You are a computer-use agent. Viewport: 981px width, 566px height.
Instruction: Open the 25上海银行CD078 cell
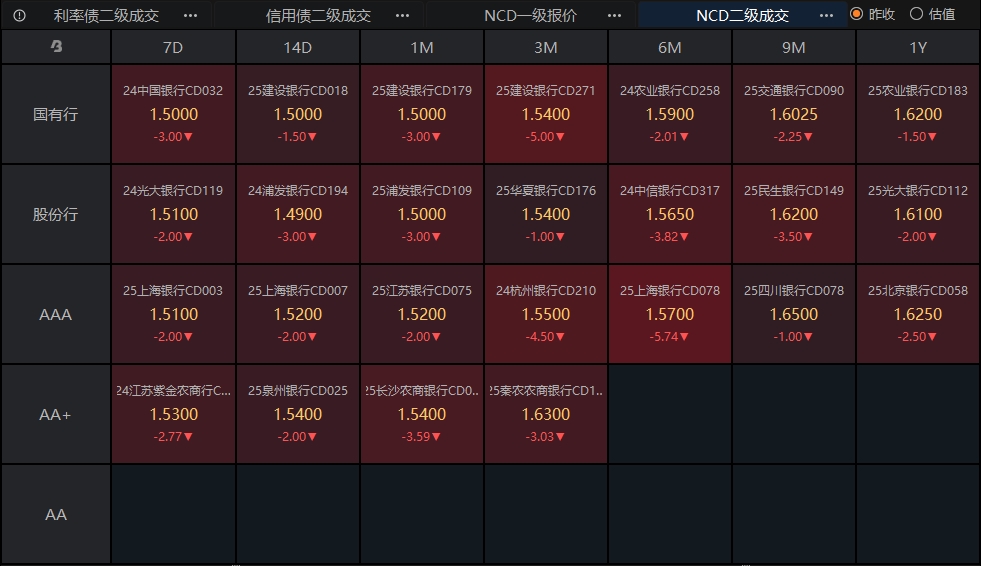click(669, 315)
